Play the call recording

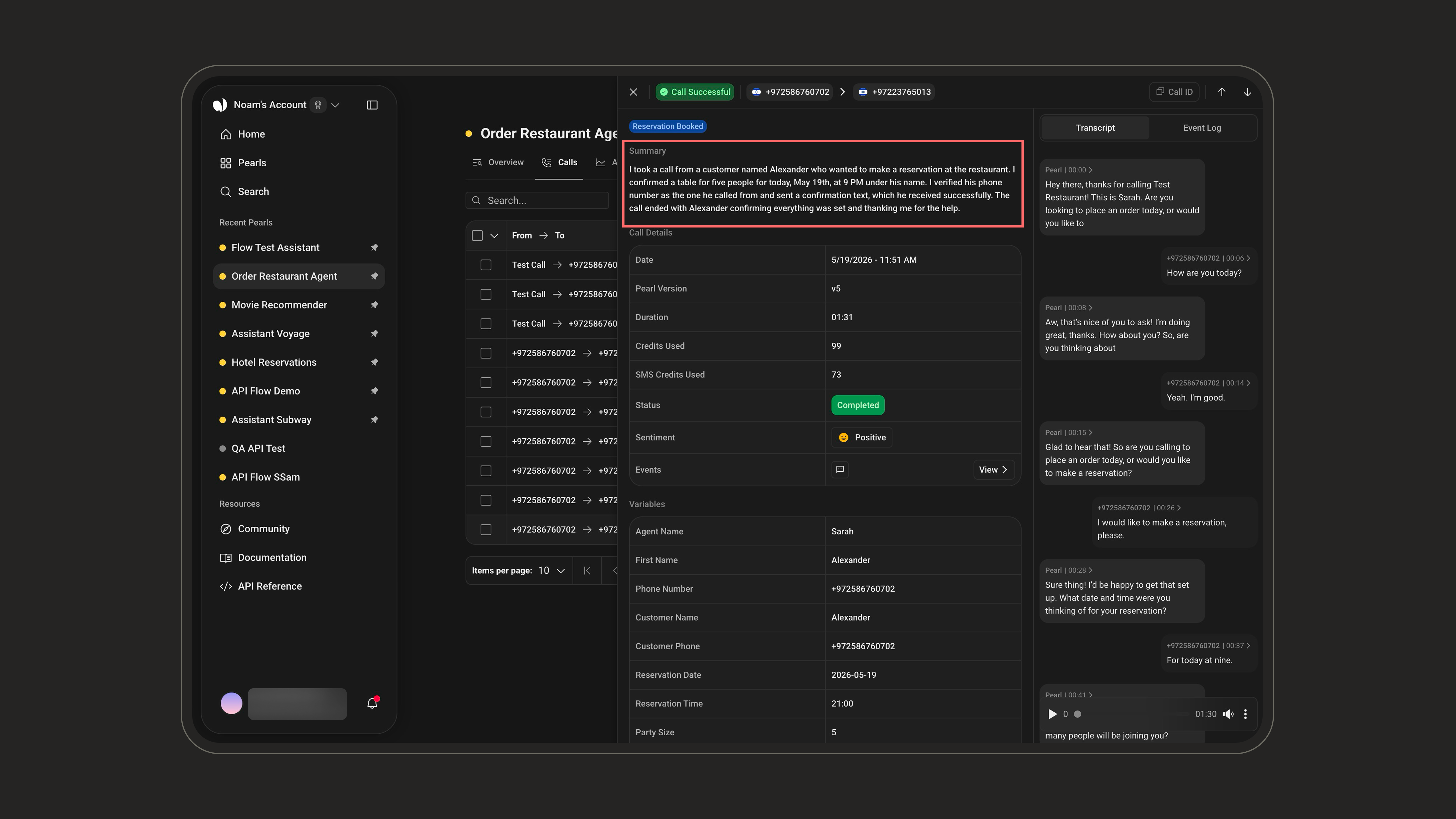(1052, 714)
